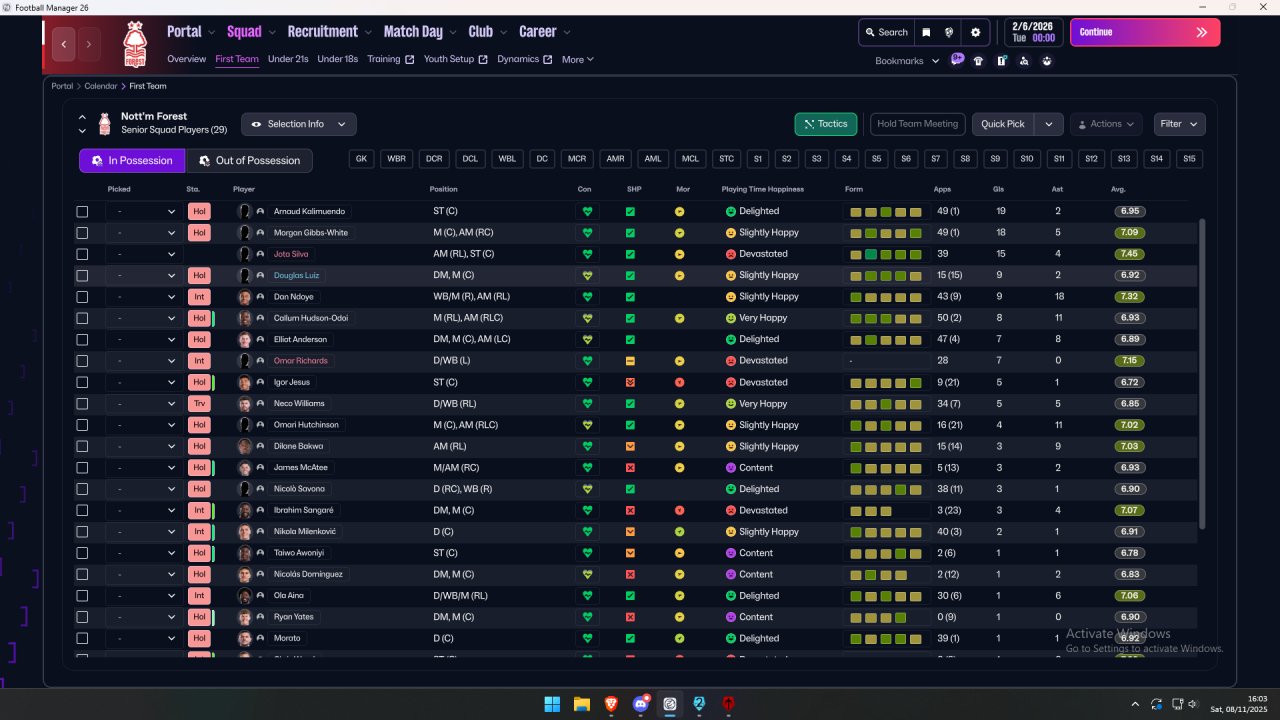Go back with the left arrow navigation button
This screenshot has width=1280, height=720.
(x=64, y=44)
